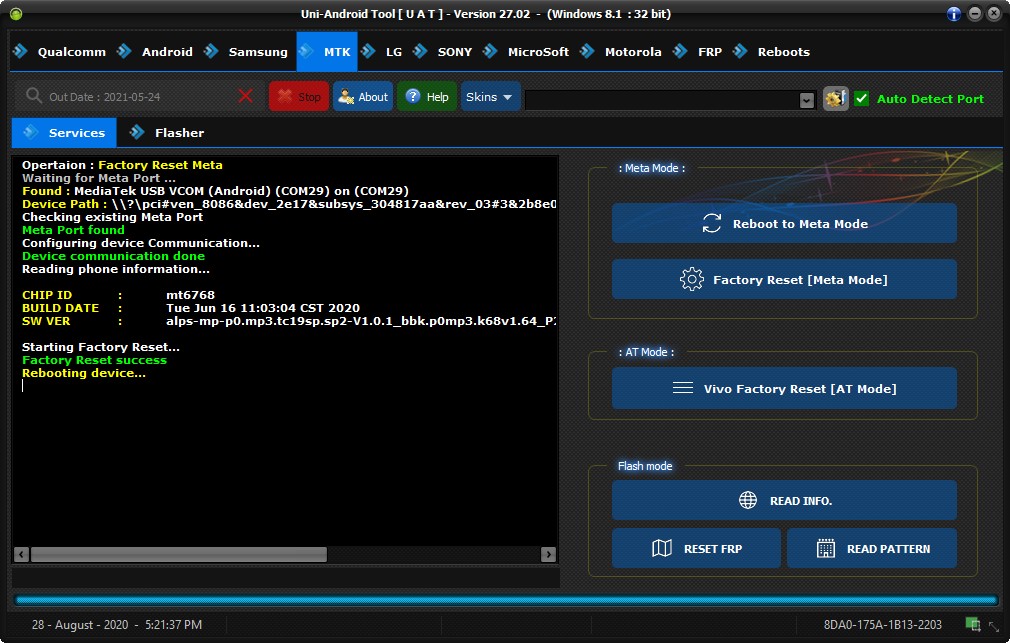1010x643 pixels.
Task: Click the RESET FRP button
Action: coord(696,548)
